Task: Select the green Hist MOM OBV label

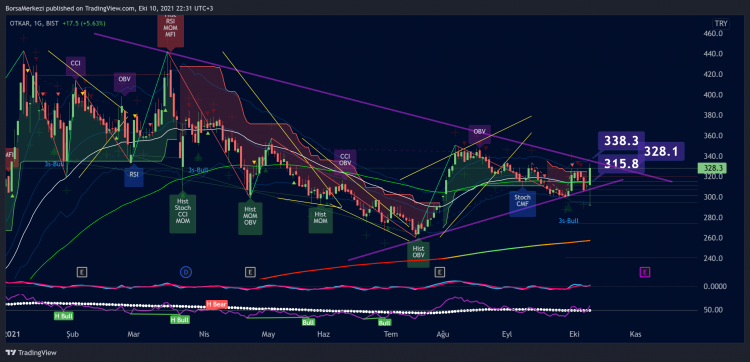Action: pyautogui.click(x=251, y=218)
